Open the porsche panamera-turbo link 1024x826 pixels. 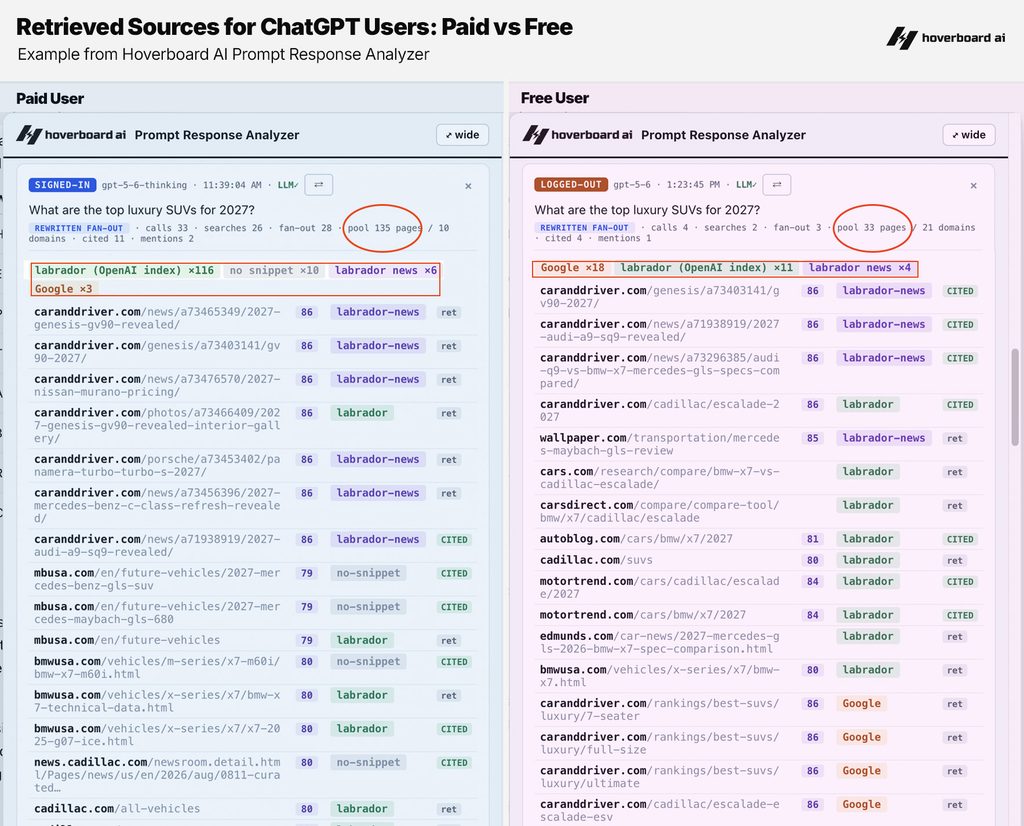pos(157,466)
